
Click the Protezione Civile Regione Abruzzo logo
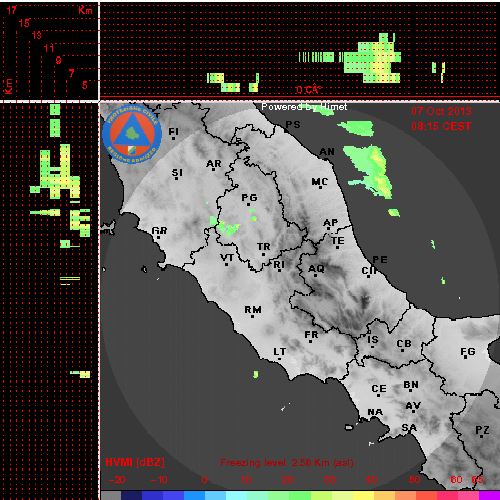coord(132,134)
